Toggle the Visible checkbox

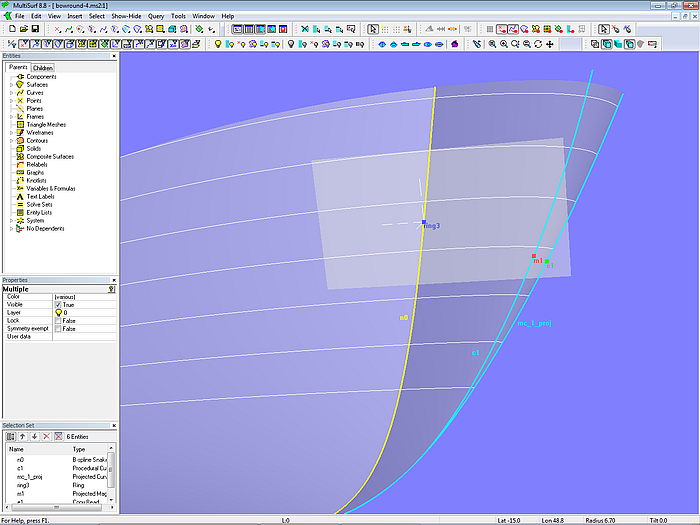point(58,304)
